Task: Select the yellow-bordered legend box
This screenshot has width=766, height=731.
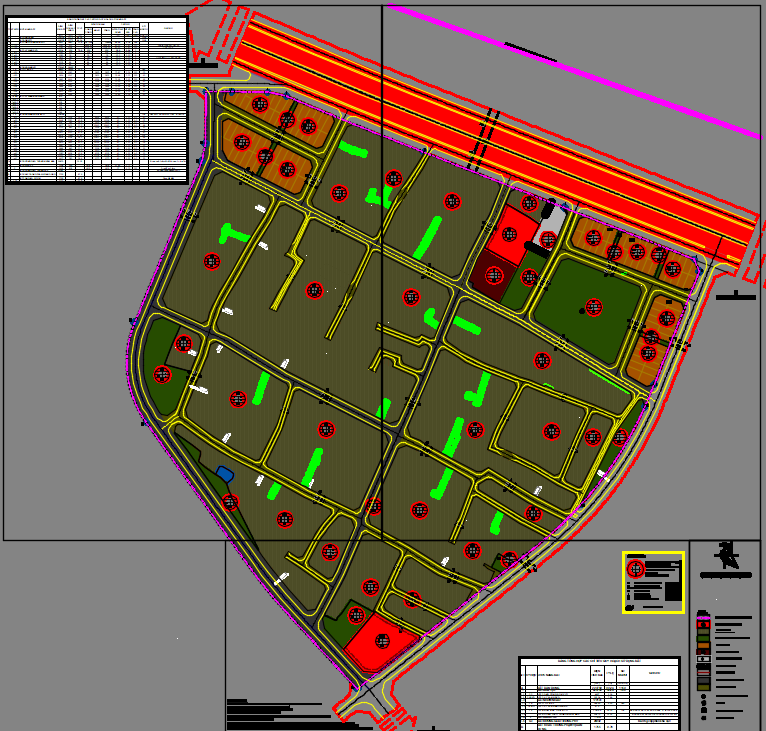Action: [653, 582]
